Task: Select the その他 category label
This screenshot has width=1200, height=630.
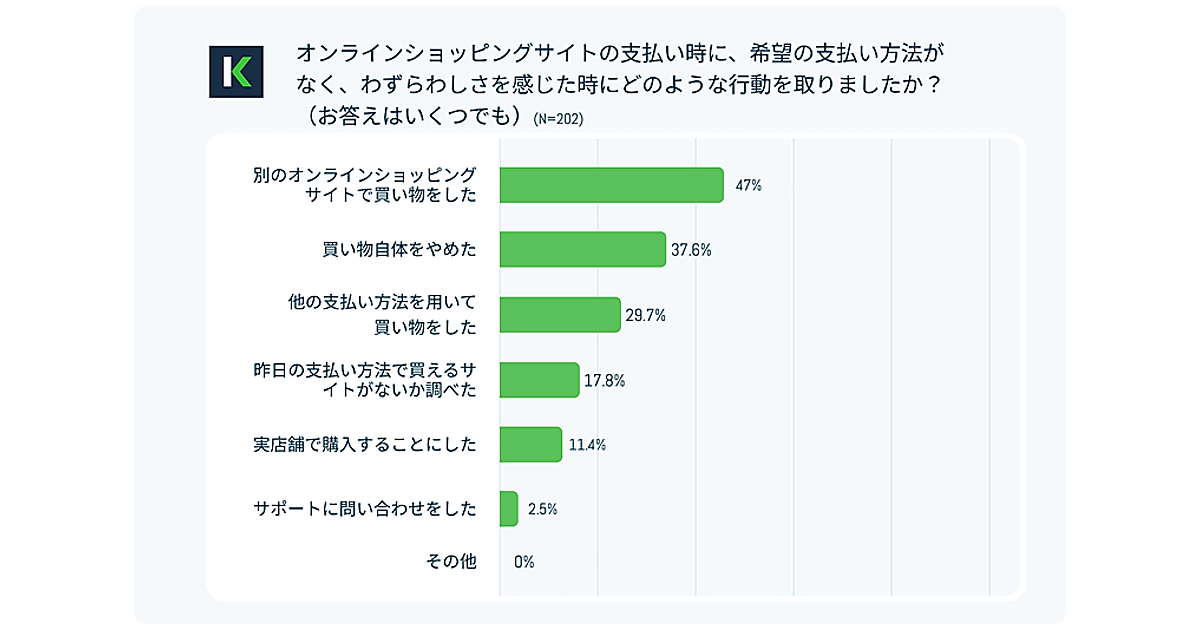Action: (452, 562)
